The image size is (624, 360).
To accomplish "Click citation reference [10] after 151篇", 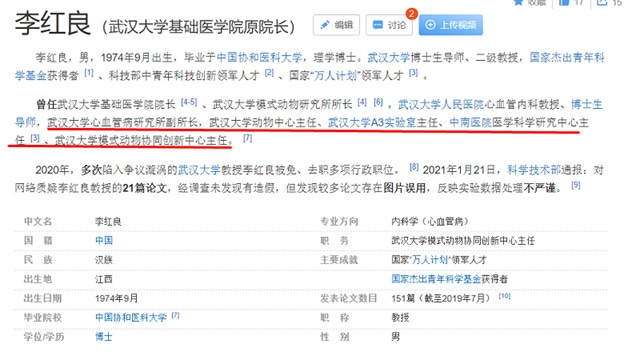I will coord(505,296).
